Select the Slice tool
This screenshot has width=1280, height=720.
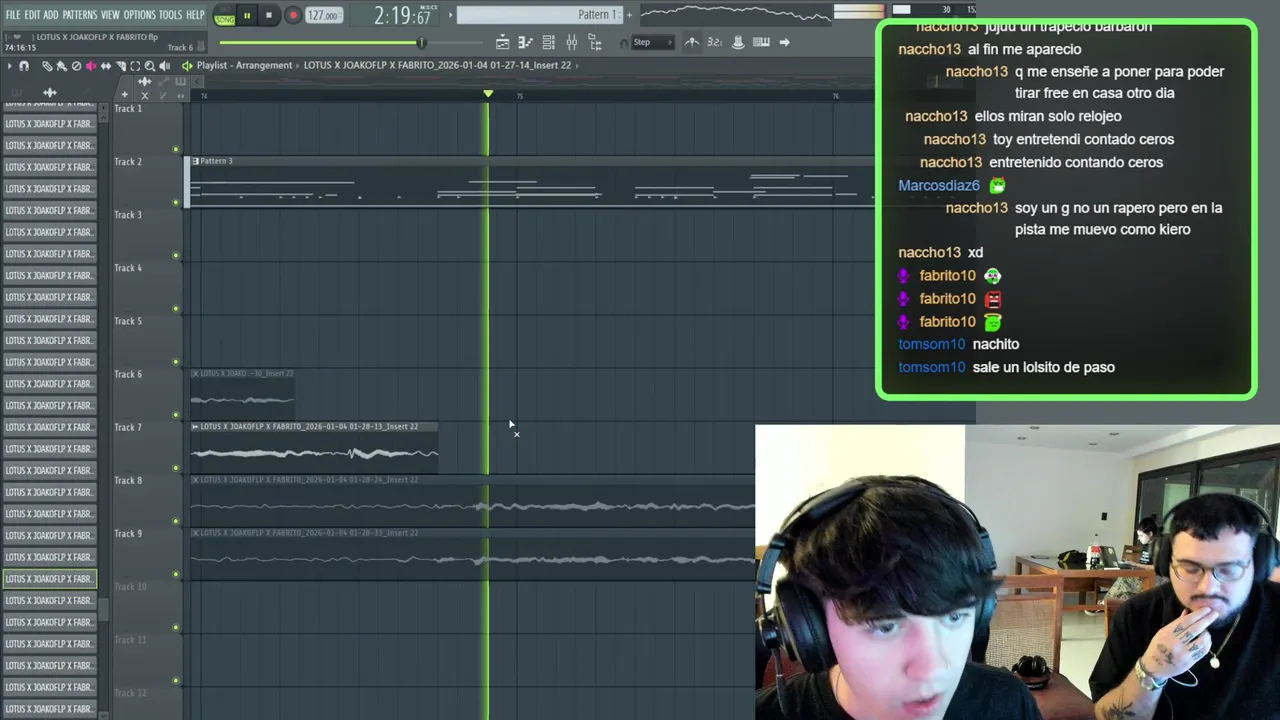coord(120,66)
